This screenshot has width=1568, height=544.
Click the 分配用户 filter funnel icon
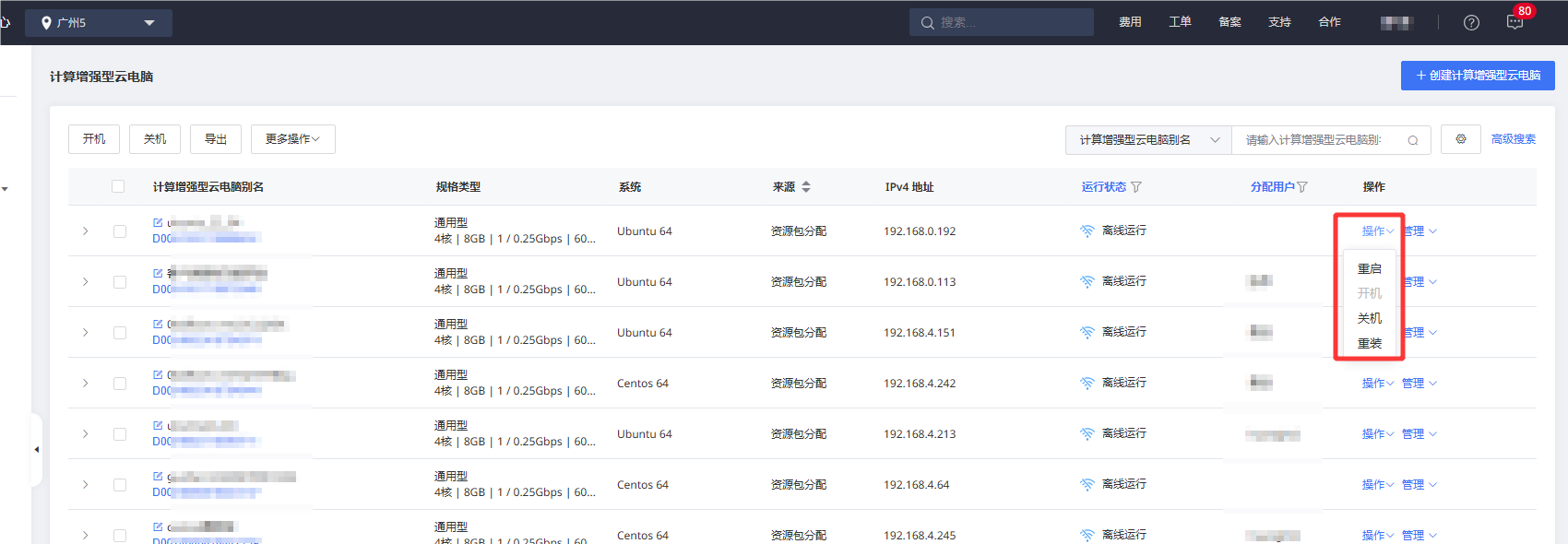1302,187
